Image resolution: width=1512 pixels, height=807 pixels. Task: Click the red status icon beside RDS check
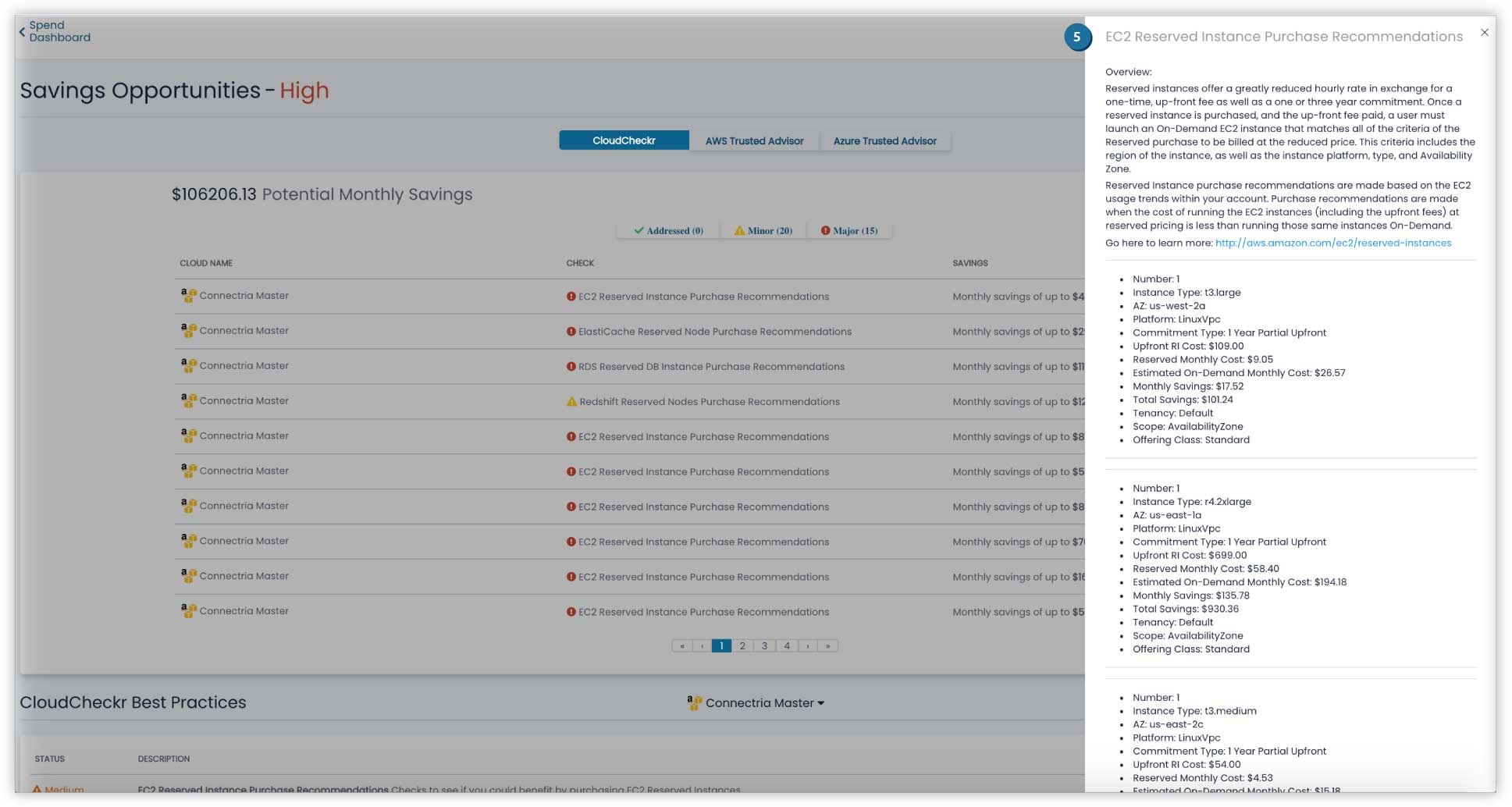pos(571,367)
